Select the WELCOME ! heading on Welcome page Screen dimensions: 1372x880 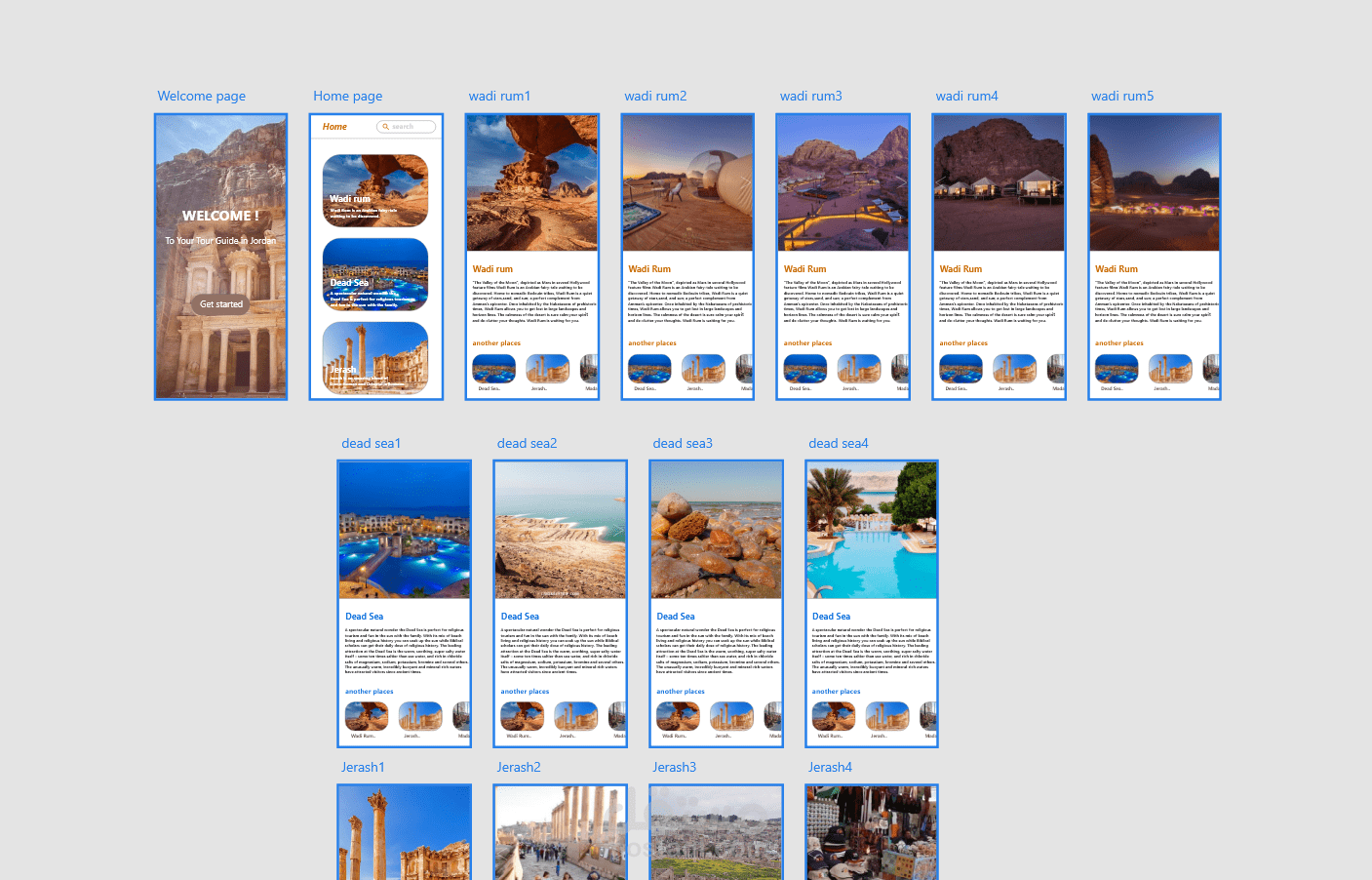[x=220, y=216]
